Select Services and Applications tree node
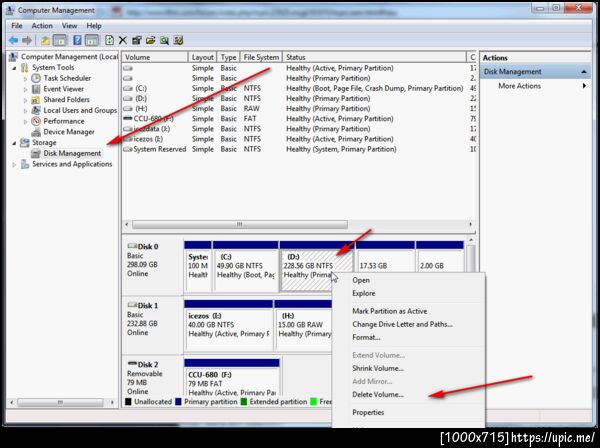Image resolution: width=600 pixels, height=448 pixels. (x=72, y=164)
